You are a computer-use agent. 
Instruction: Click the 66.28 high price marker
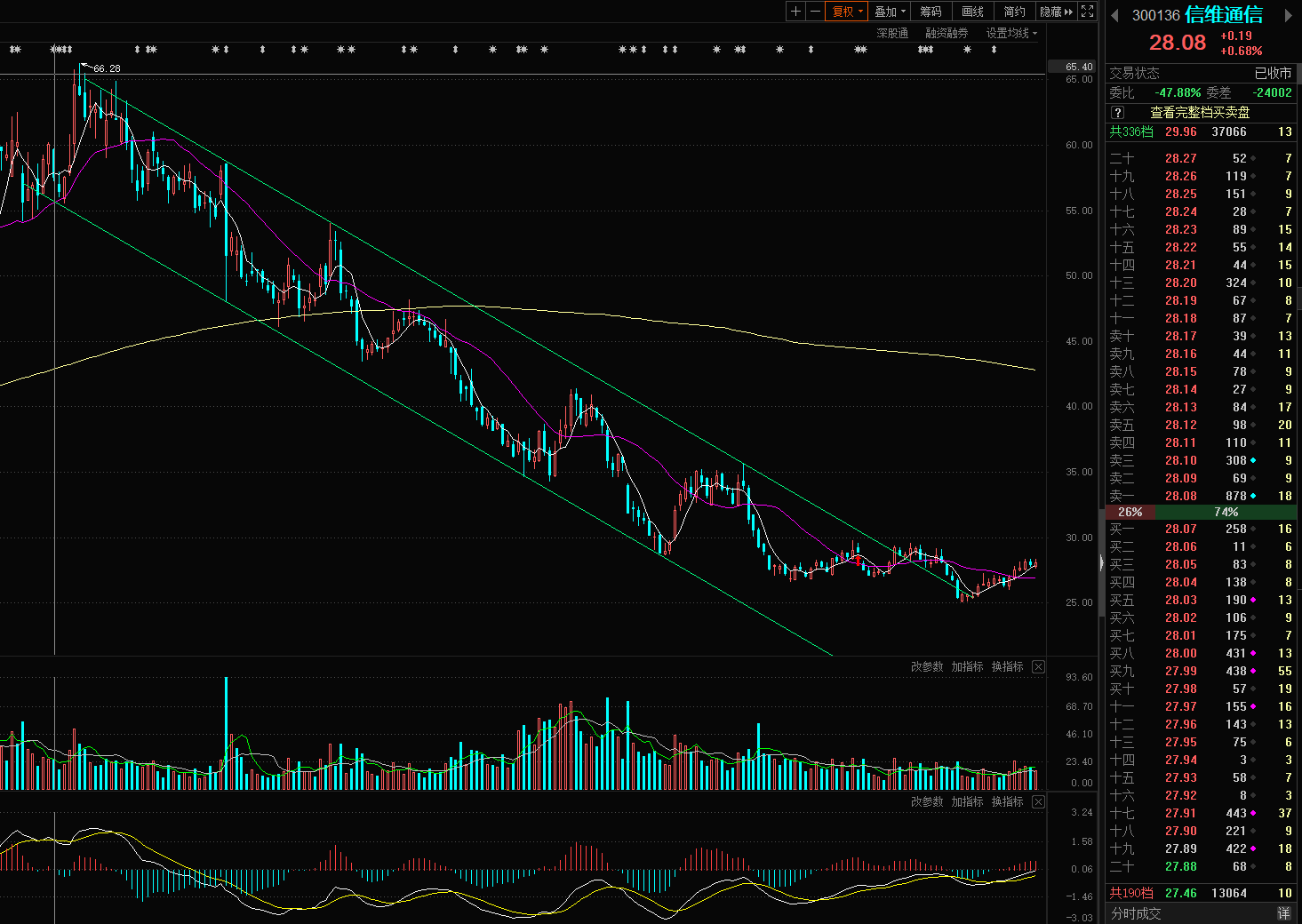tap(107, 68)
